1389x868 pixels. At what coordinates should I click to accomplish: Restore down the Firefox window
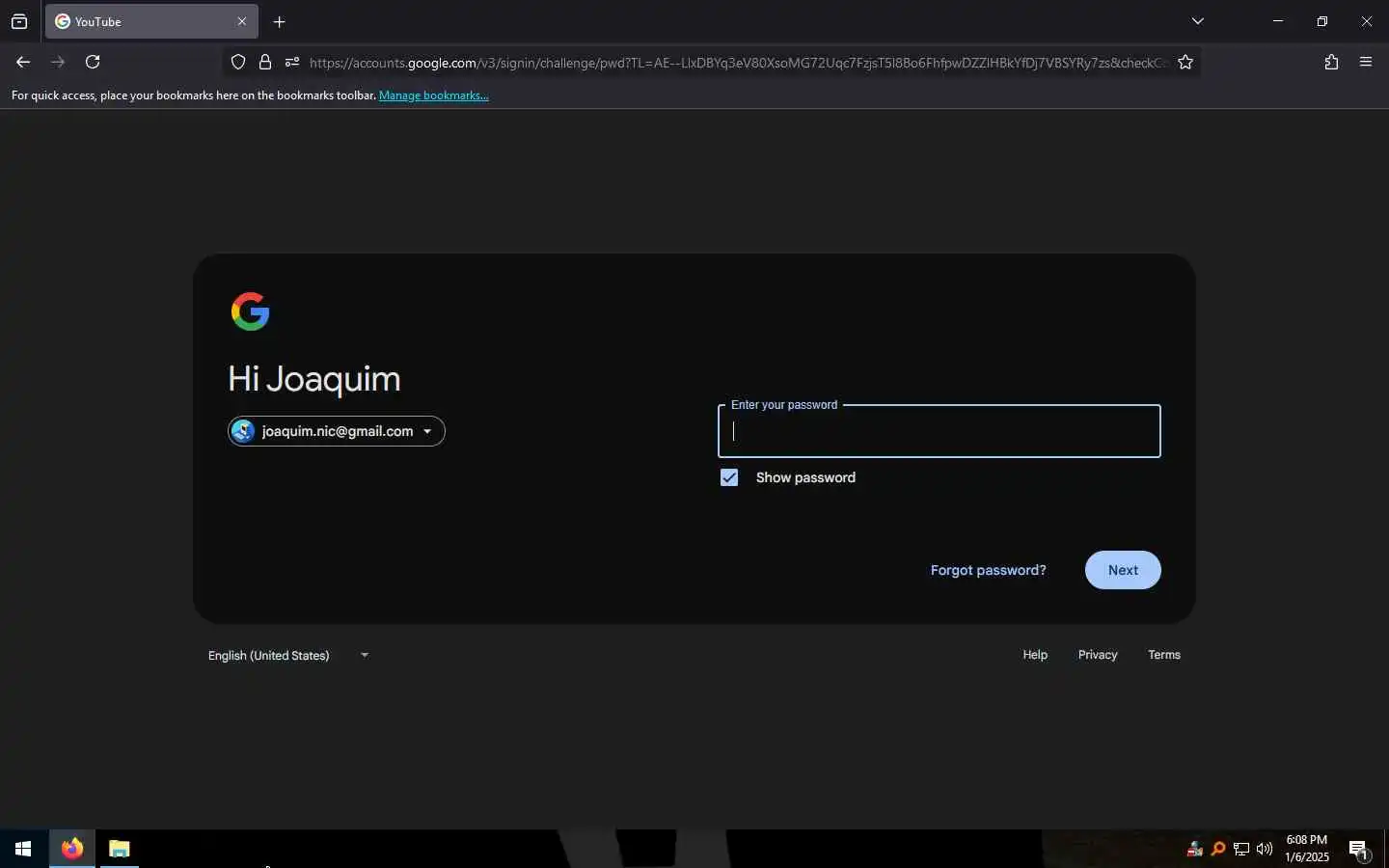click(x=1322, y=21)
